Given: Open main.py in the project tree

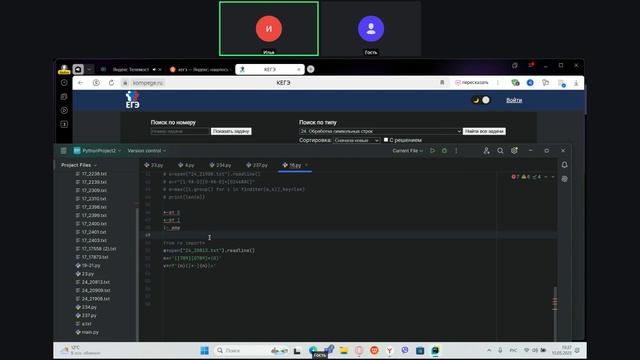Looking at the screenshot, I should [x=87, y=332].
